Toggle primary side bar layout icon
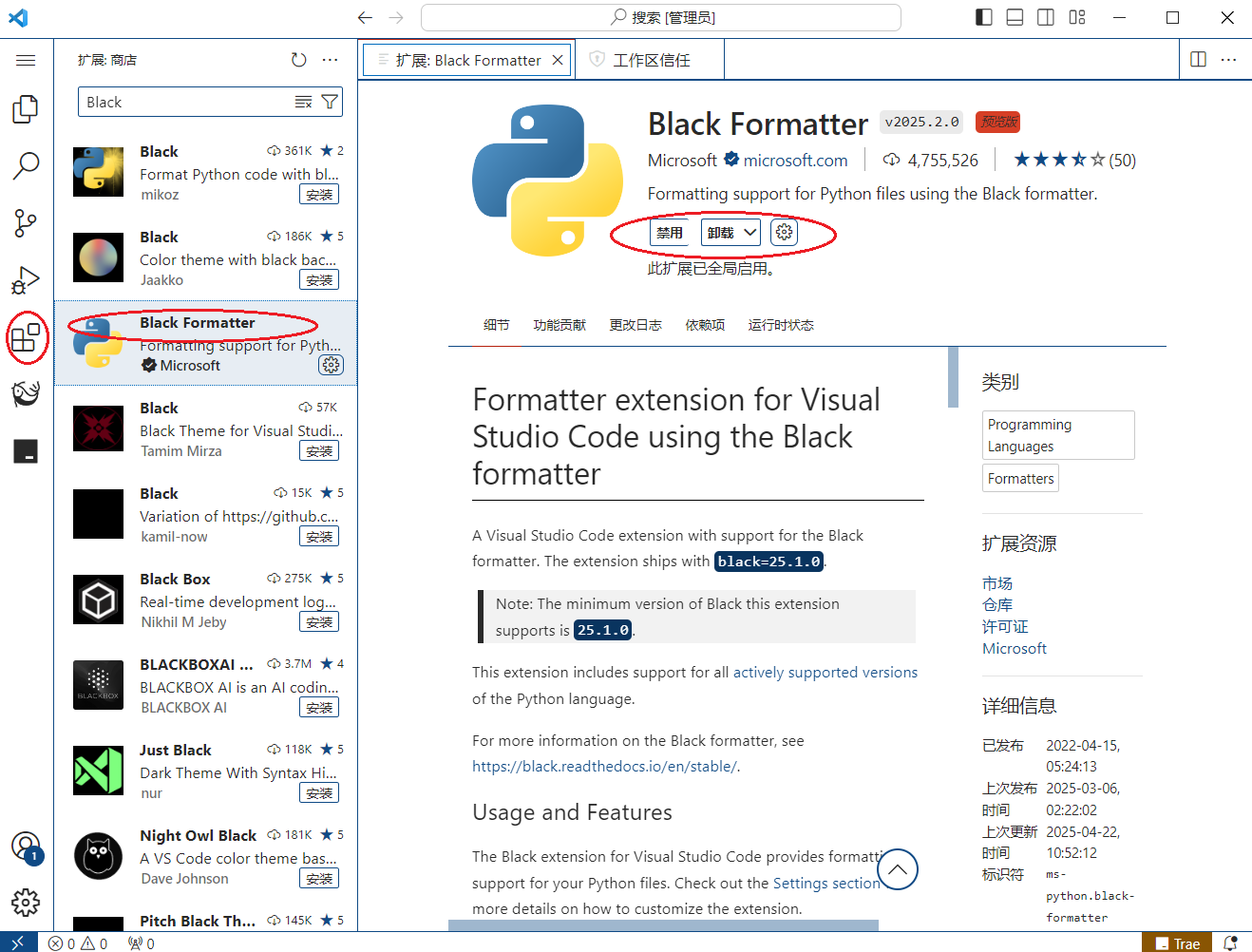Image resolution: width=1252 pixels, height=952 pixels. pos(984,17)
